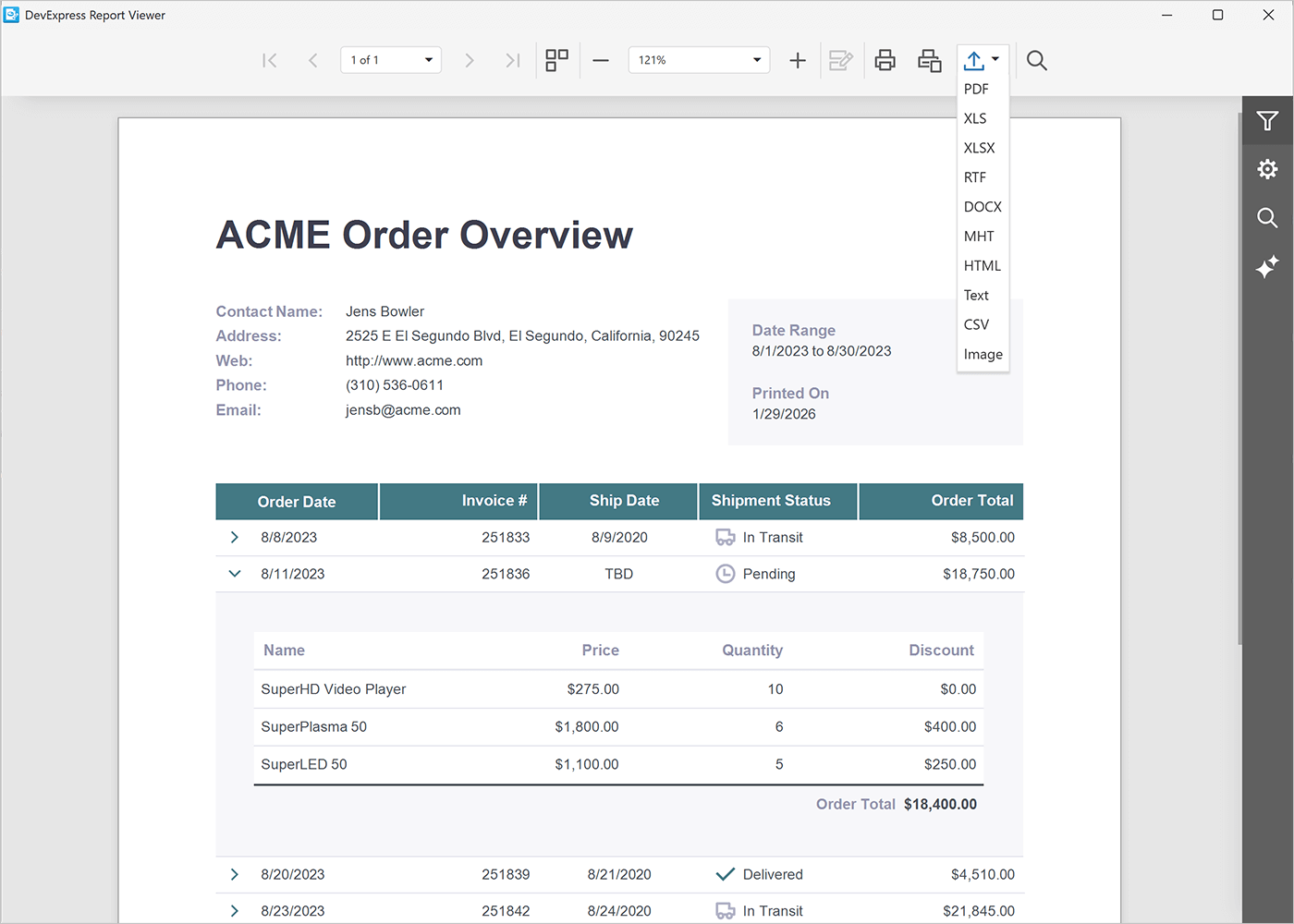The width and height of the screenshot is (1294, 924).
Task: Open the multipage view mode
Action: coord(556,60)
